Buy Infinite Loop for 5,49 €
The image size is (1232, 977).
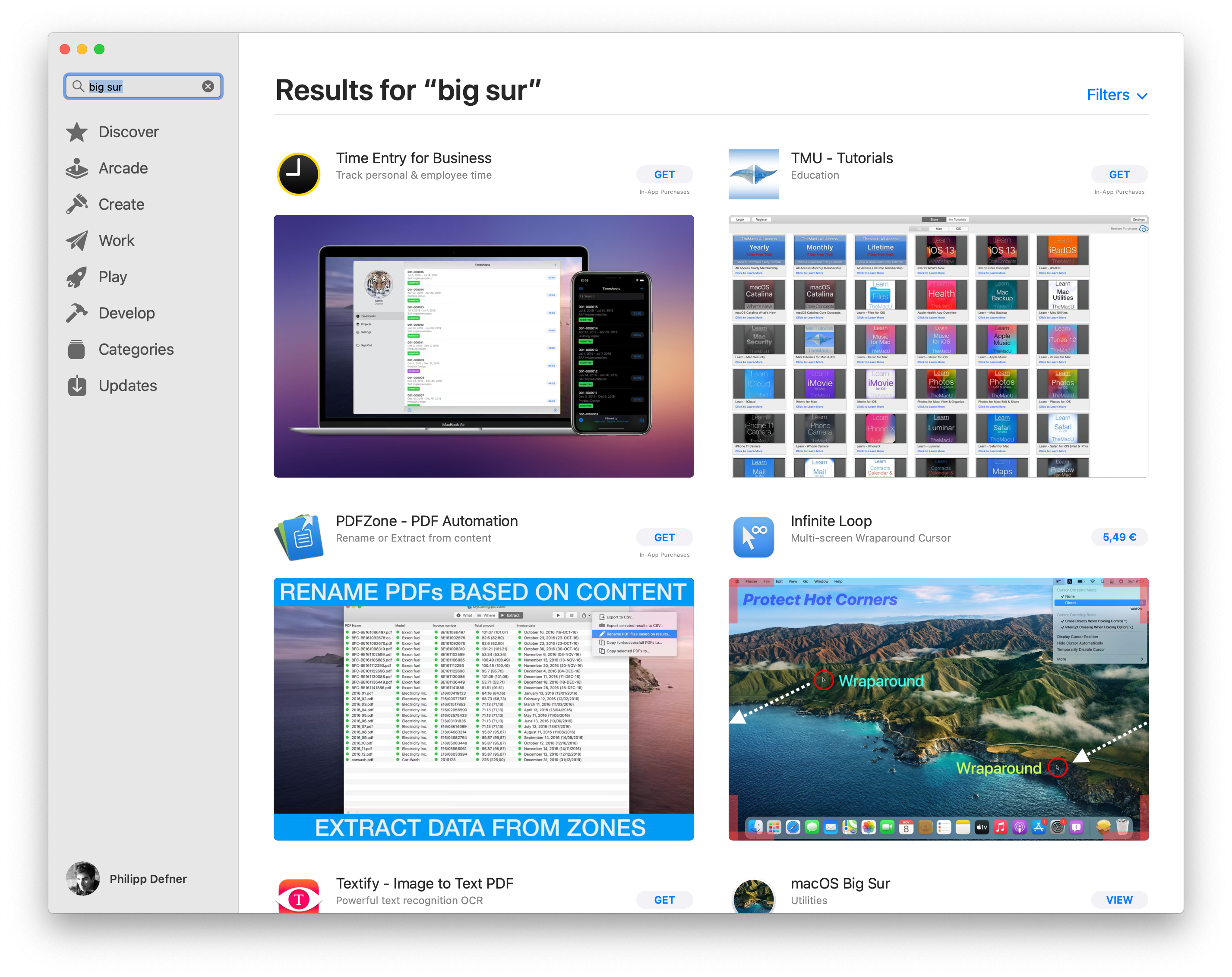(1118, 537)
